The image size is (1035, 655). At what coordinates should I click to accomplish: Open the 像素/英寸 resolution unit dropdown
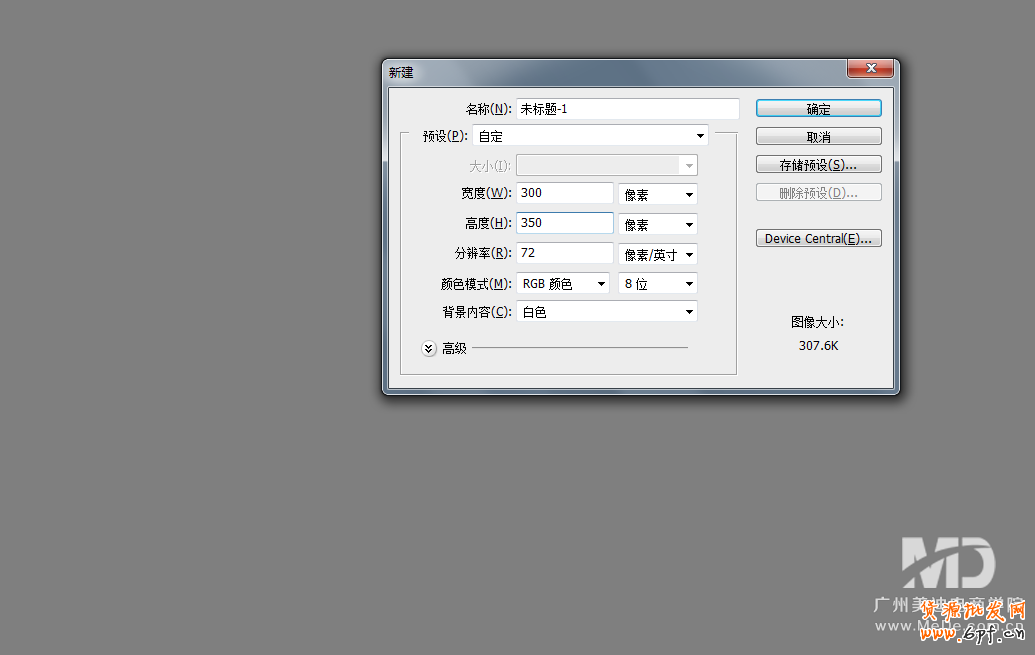(x=657, y=255)
